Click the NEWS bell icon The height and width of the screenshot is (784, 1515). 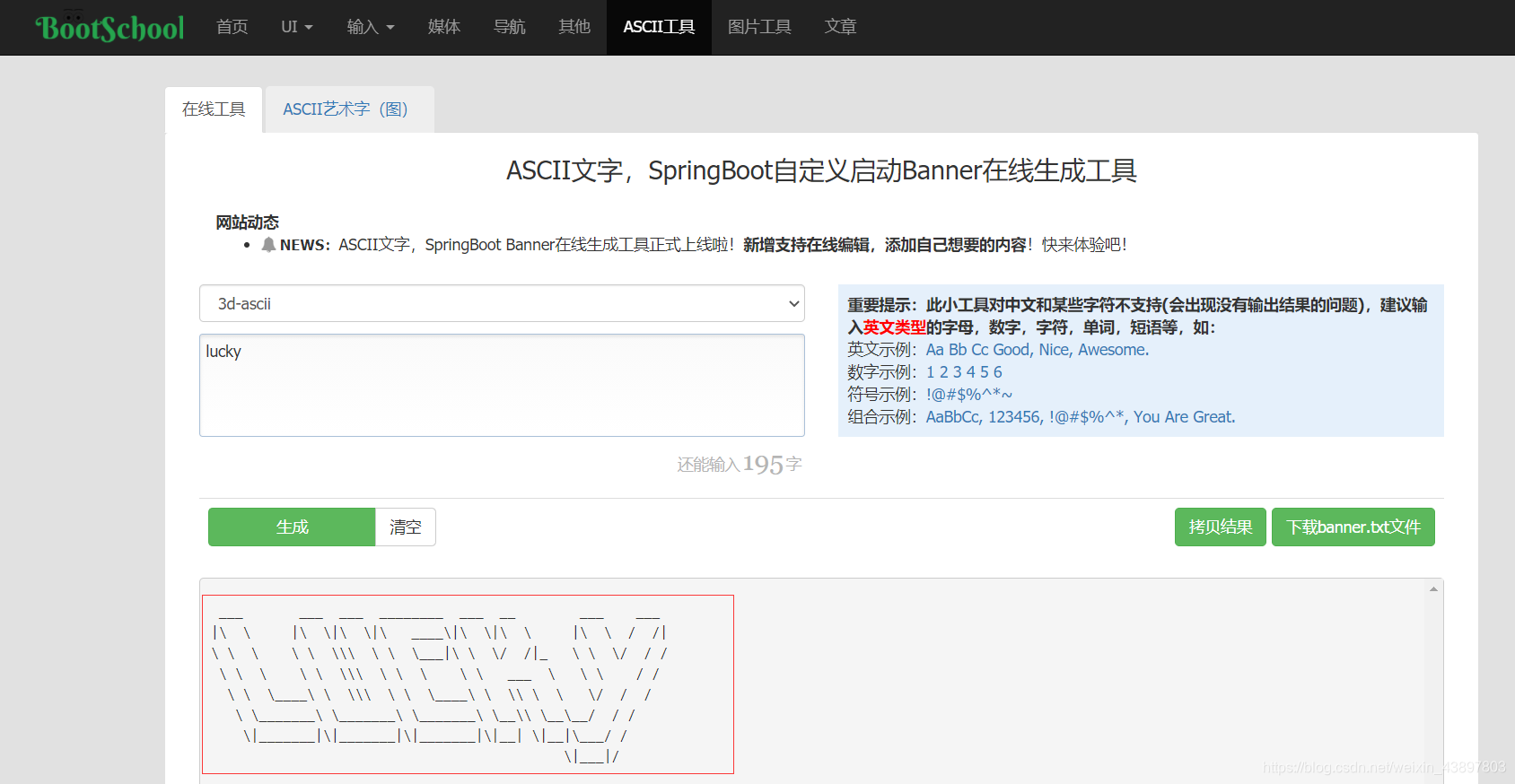point(268,245)
